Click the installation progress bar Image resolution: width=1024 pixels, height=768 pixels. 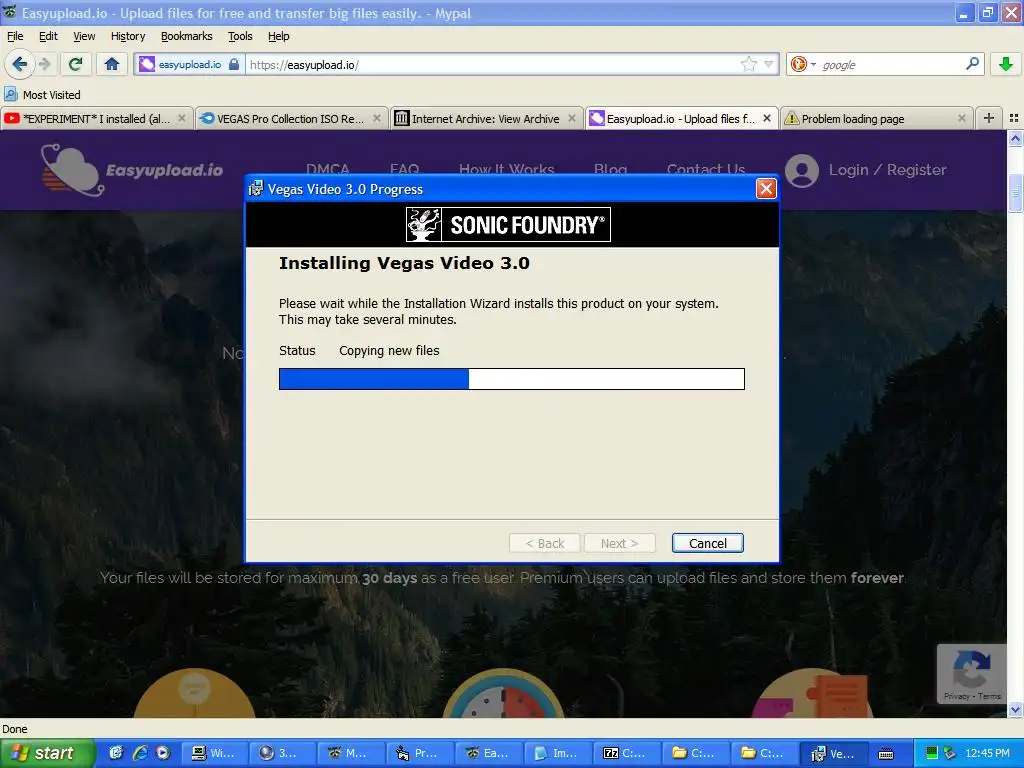(x=511, y=379)
